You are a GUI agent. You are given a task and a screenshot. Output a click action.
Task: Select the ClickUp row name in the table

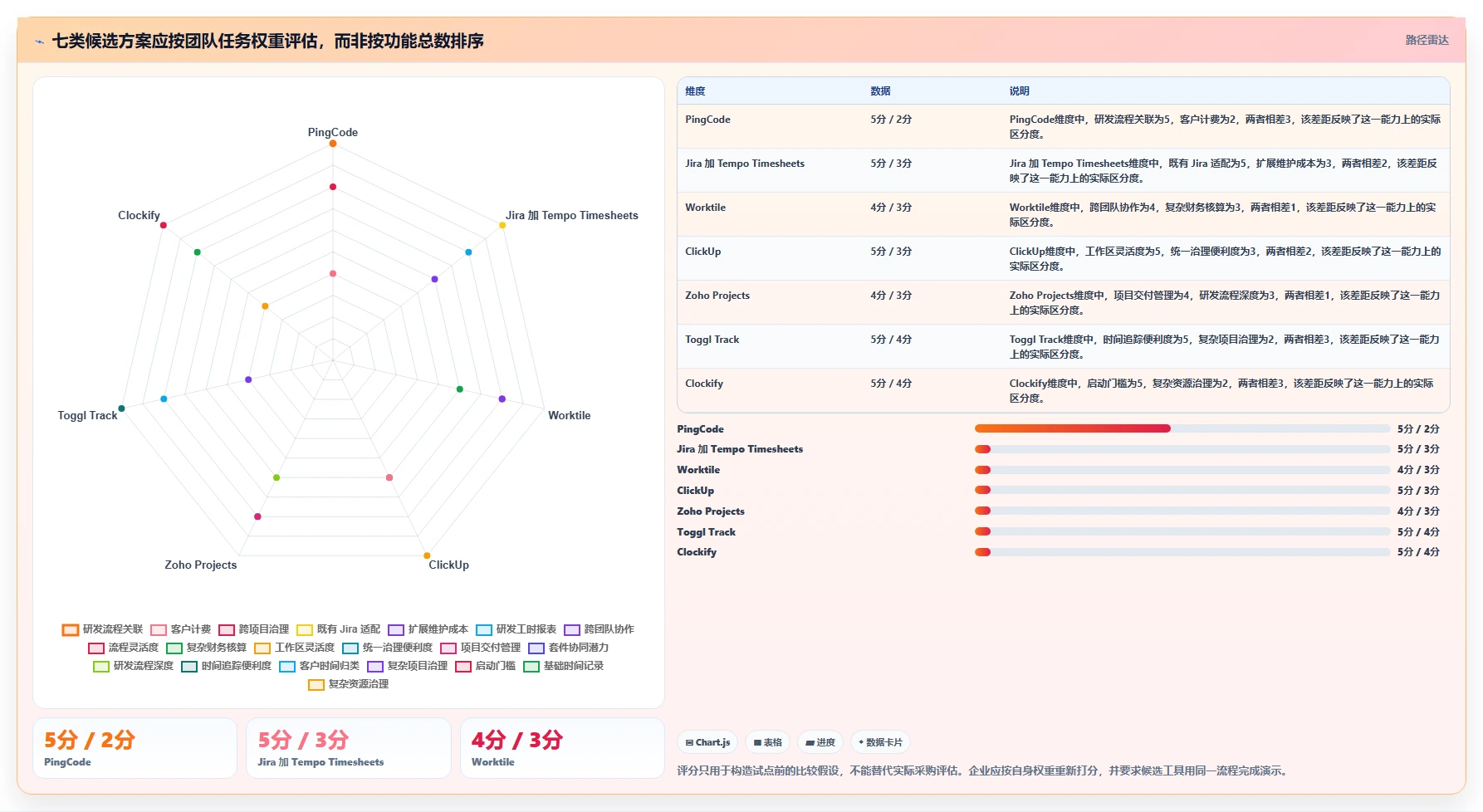pyautogui.click(x=702, y=252)
